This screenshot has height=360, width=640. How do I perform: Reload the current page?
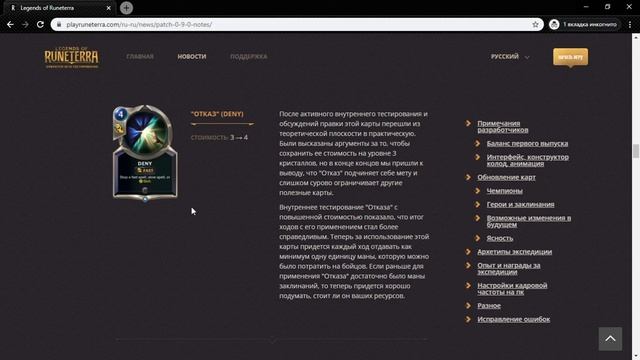(x=40, y=24)
